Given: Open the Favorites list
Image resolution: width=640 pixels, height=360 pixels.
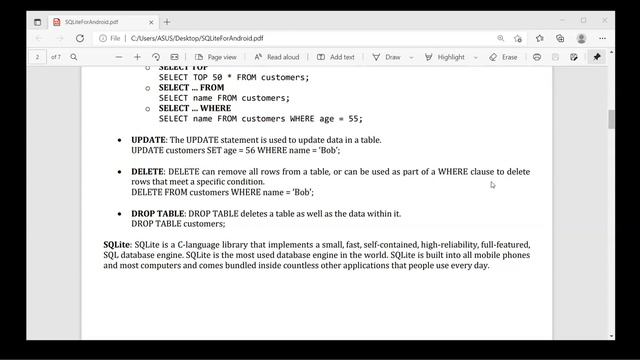Looking at the screenshot, I should click(x=540, y=38).
